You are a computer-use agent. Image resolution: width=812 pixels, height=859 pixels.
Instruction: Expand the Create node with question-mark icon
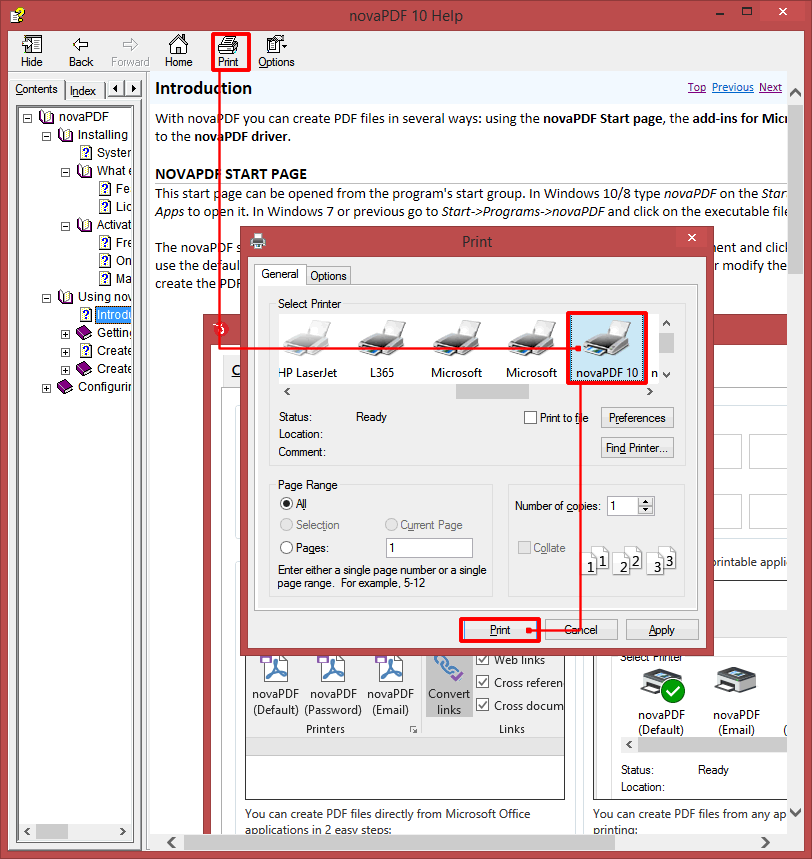tap(65, 352)
